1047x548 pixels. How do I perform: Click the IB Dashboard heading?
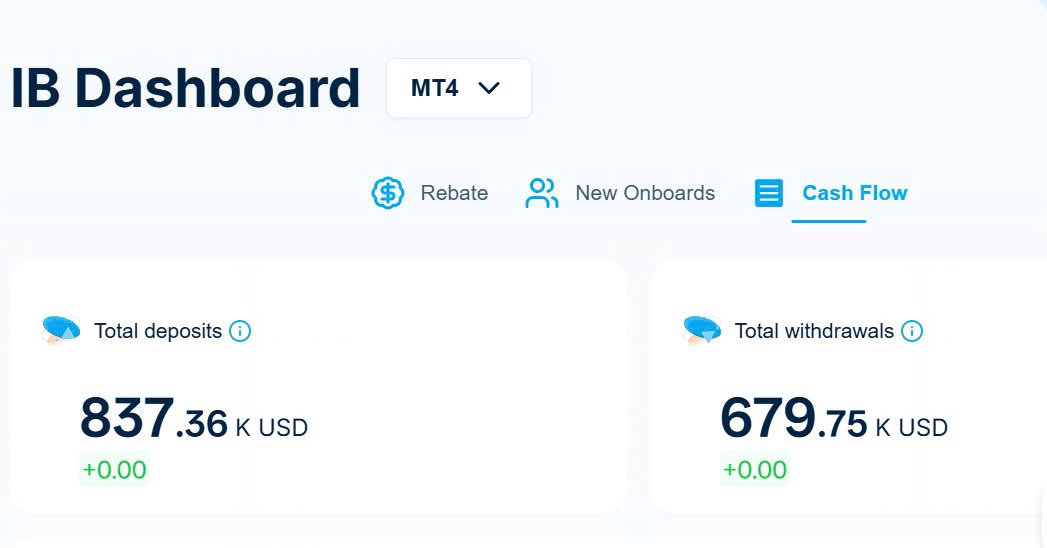pyautogui.click(x=185, y=88)
